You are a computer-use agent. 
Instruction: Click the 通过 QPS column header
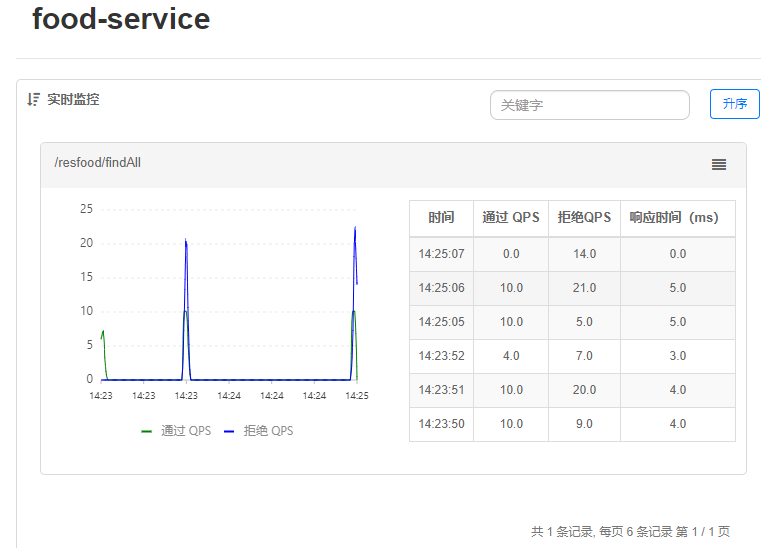point(511,217)
